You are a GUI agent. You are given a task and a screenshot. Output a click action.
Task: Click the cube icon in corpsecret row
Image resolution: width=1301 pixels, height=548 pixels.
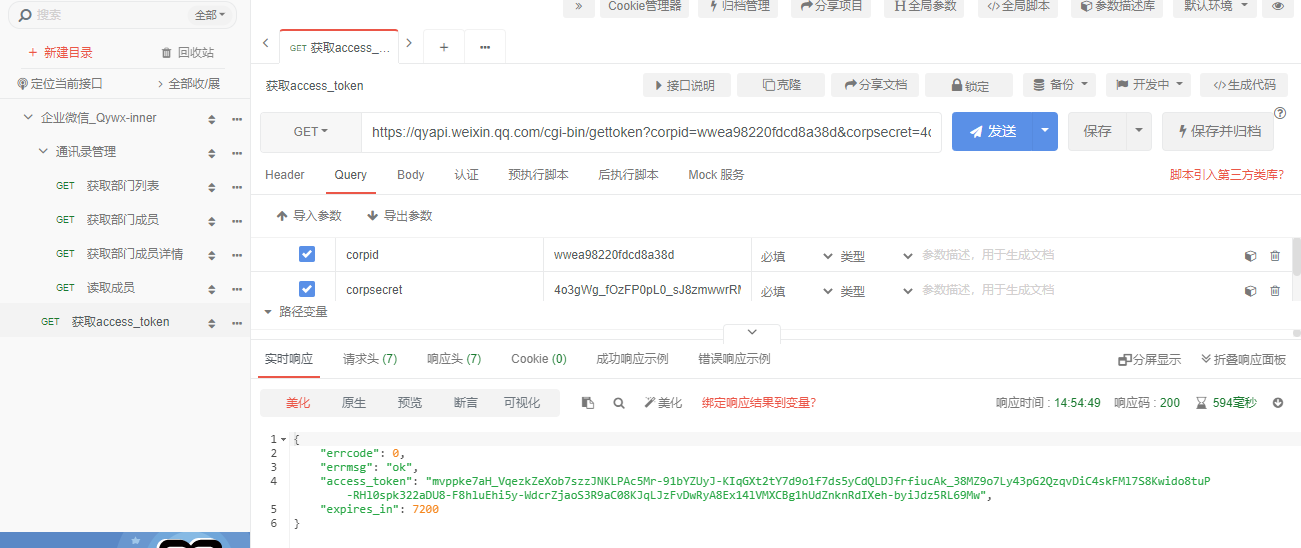pos(1250,291)
